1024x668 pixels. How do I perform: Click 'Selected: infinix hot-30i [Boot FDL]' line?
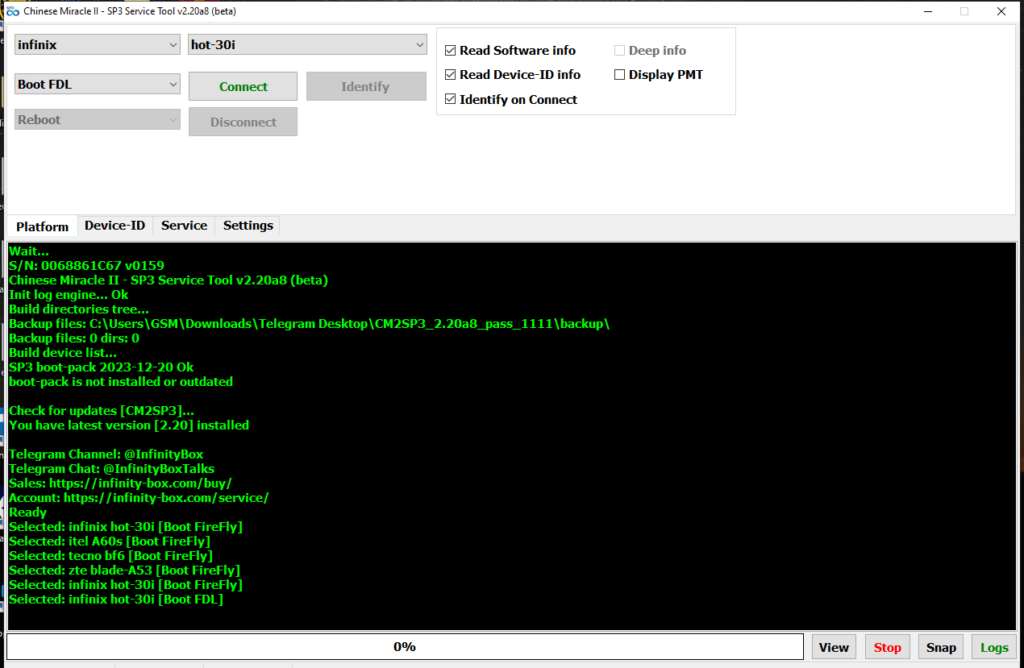click(116, 599)
